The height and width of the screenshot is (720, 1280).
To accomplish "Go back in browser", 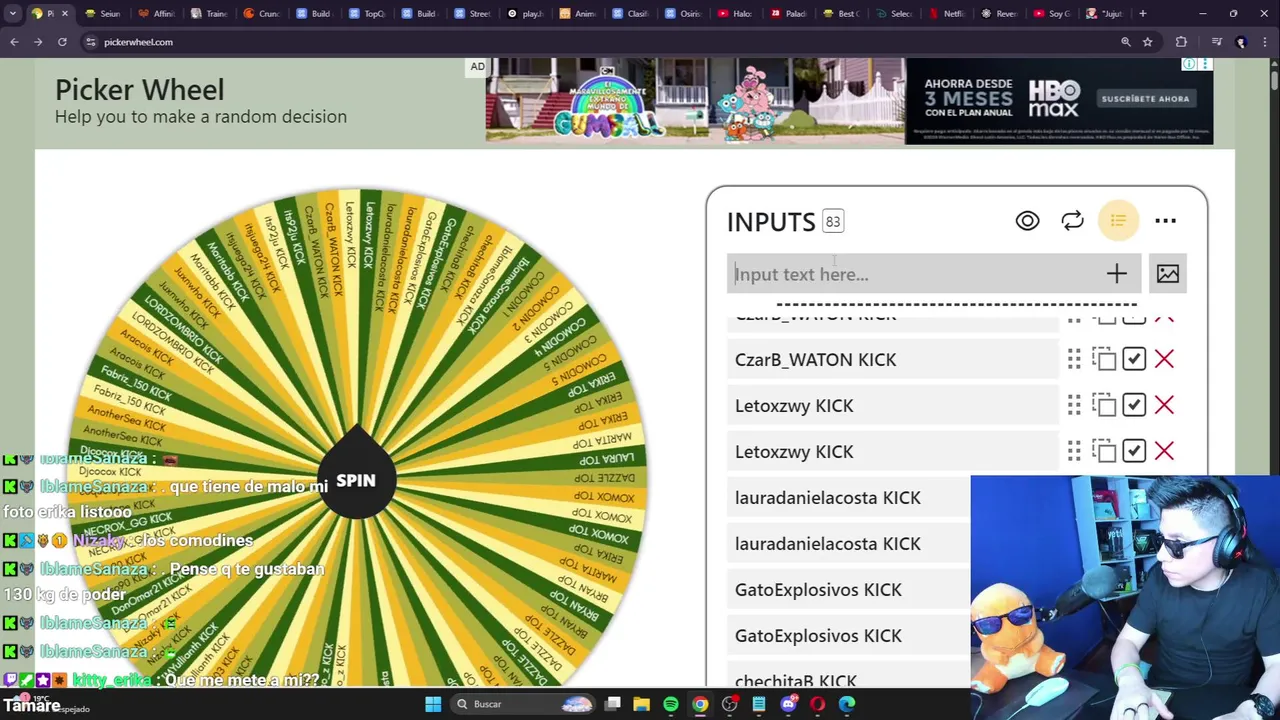I will 14,42.
